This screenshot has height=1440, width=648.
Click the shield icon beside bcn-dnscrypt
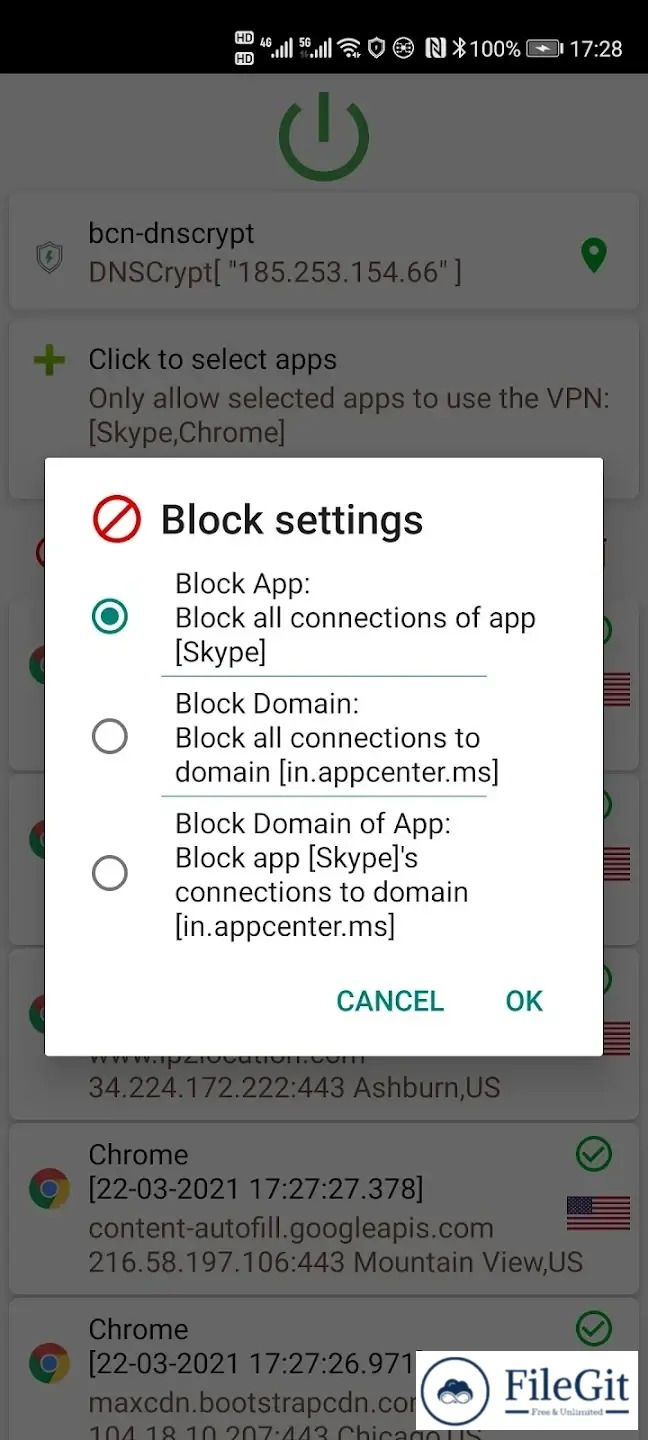pyautogui.click(x=48, y=258)
